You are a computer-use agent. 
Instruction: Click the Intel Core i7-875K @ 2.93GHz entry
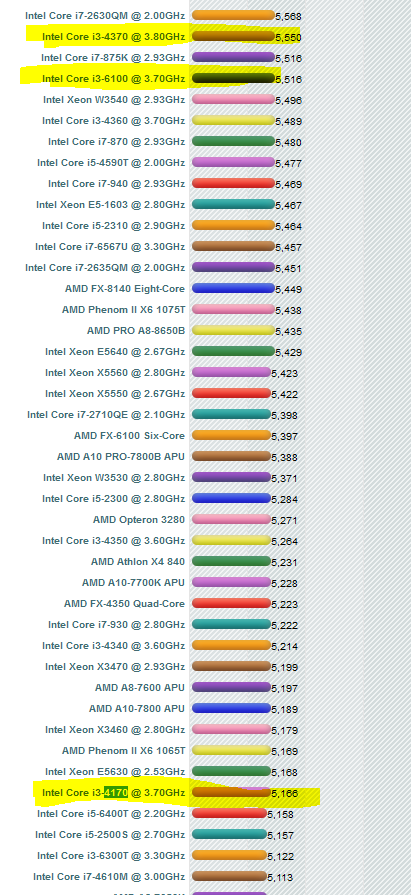[113, 58]
